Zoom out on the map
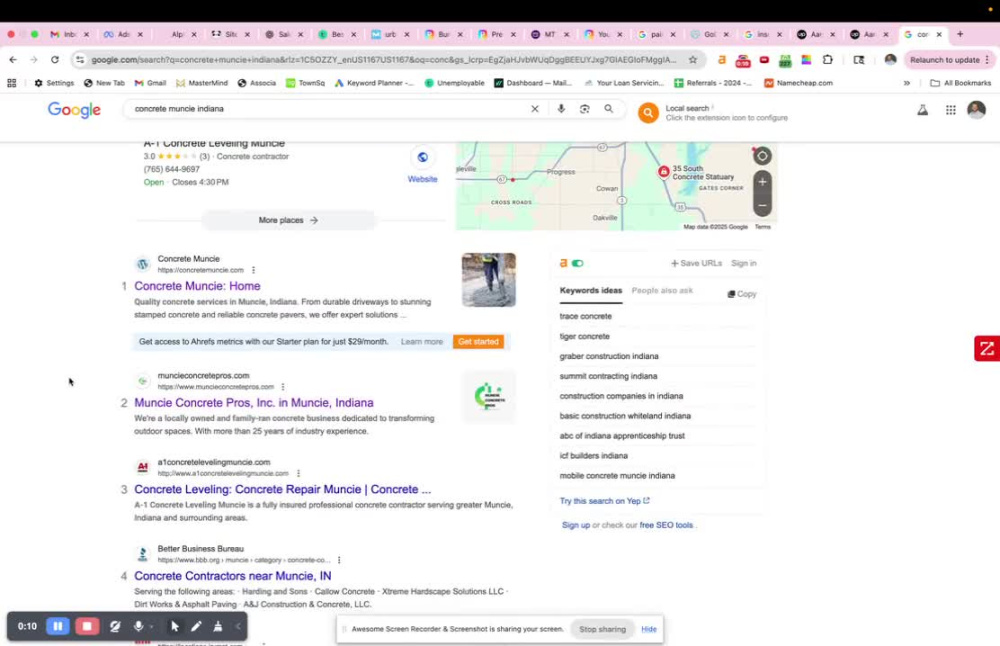 tap(762, 205)
